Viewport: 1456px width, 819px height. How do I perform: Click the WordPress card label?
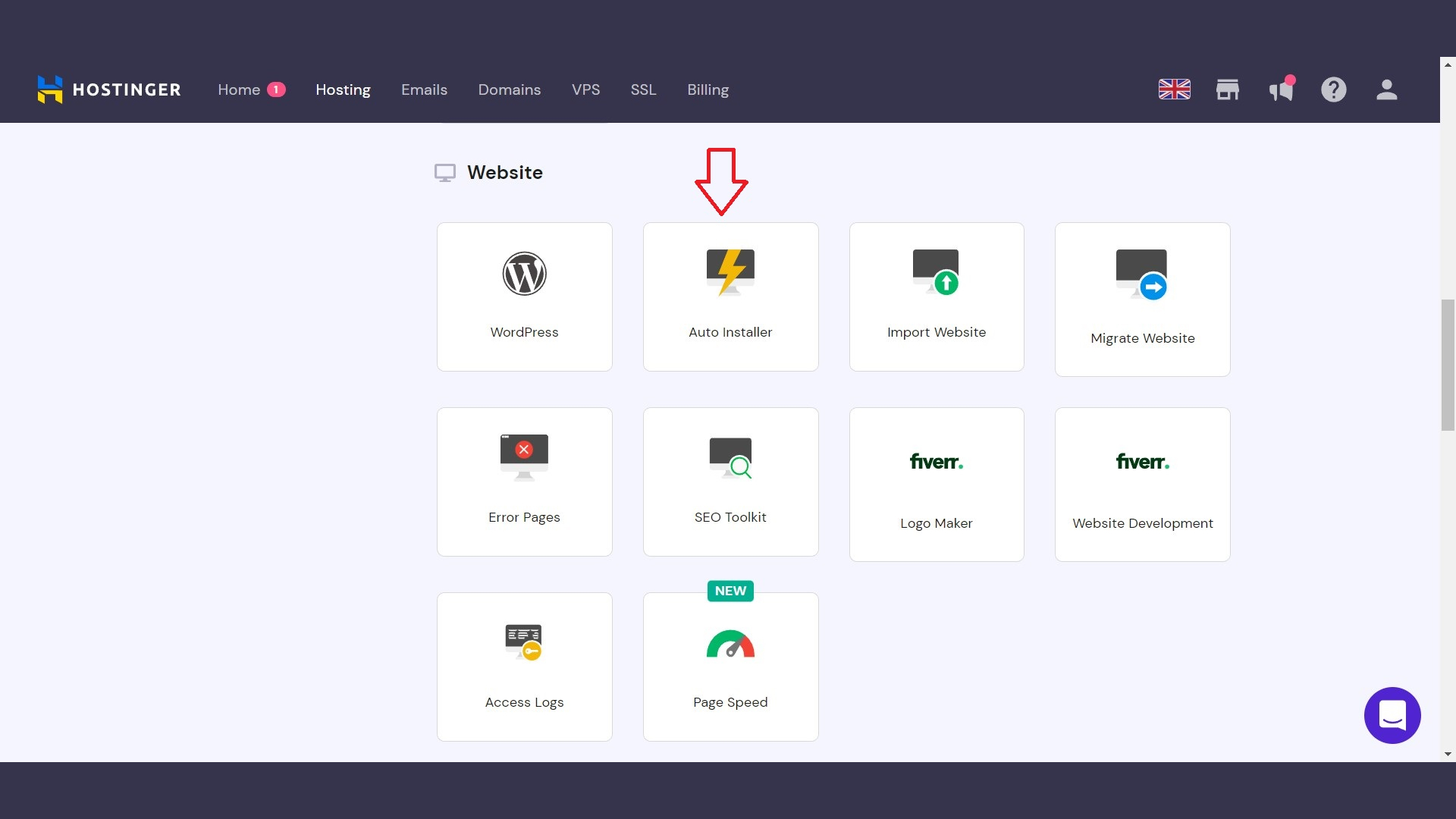coord(524,332)
